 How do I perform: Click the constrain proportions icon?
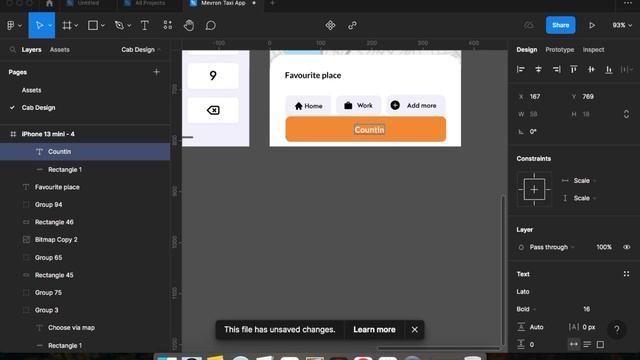coord(626,114)
